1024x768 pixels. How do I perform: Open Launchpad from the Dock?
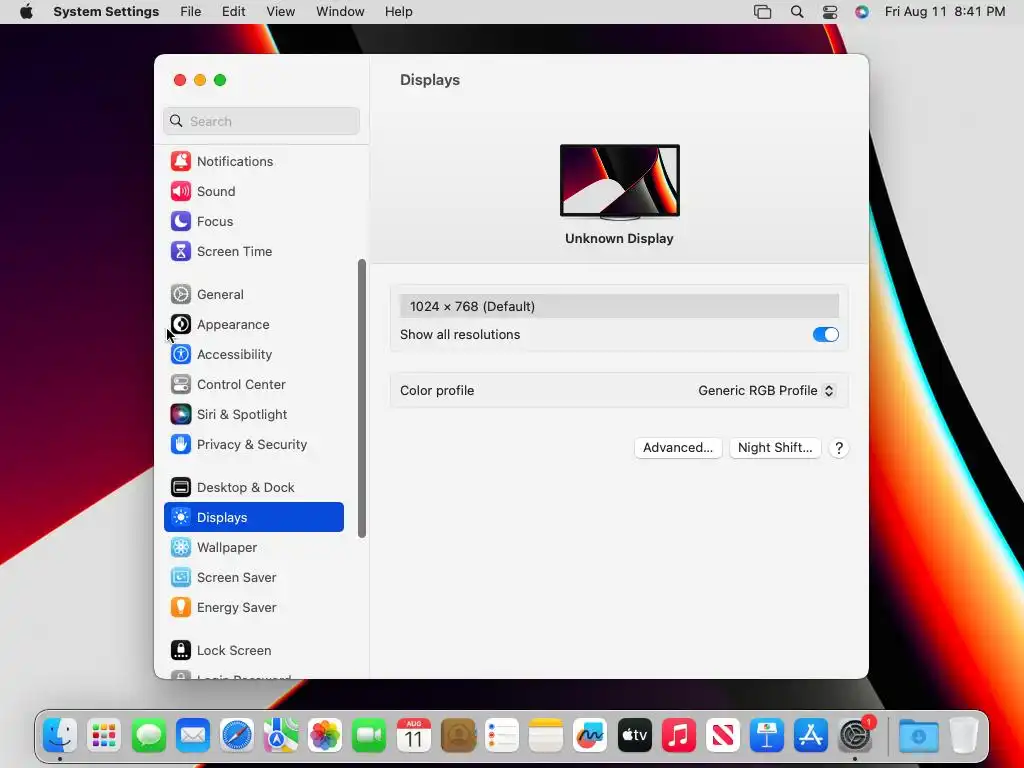coord(104,736)
